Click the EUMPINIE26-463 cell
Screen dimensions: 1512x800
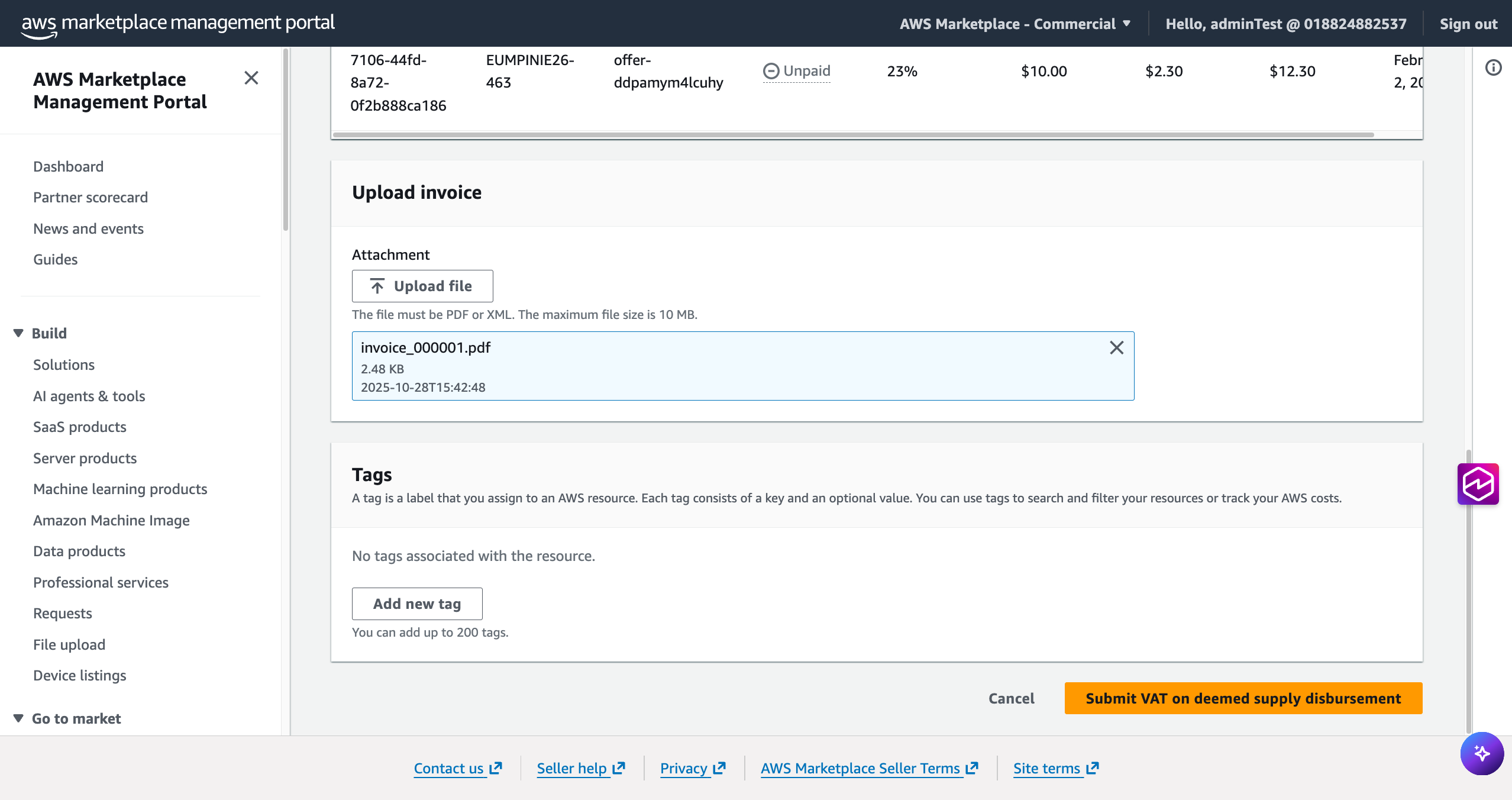530,71
